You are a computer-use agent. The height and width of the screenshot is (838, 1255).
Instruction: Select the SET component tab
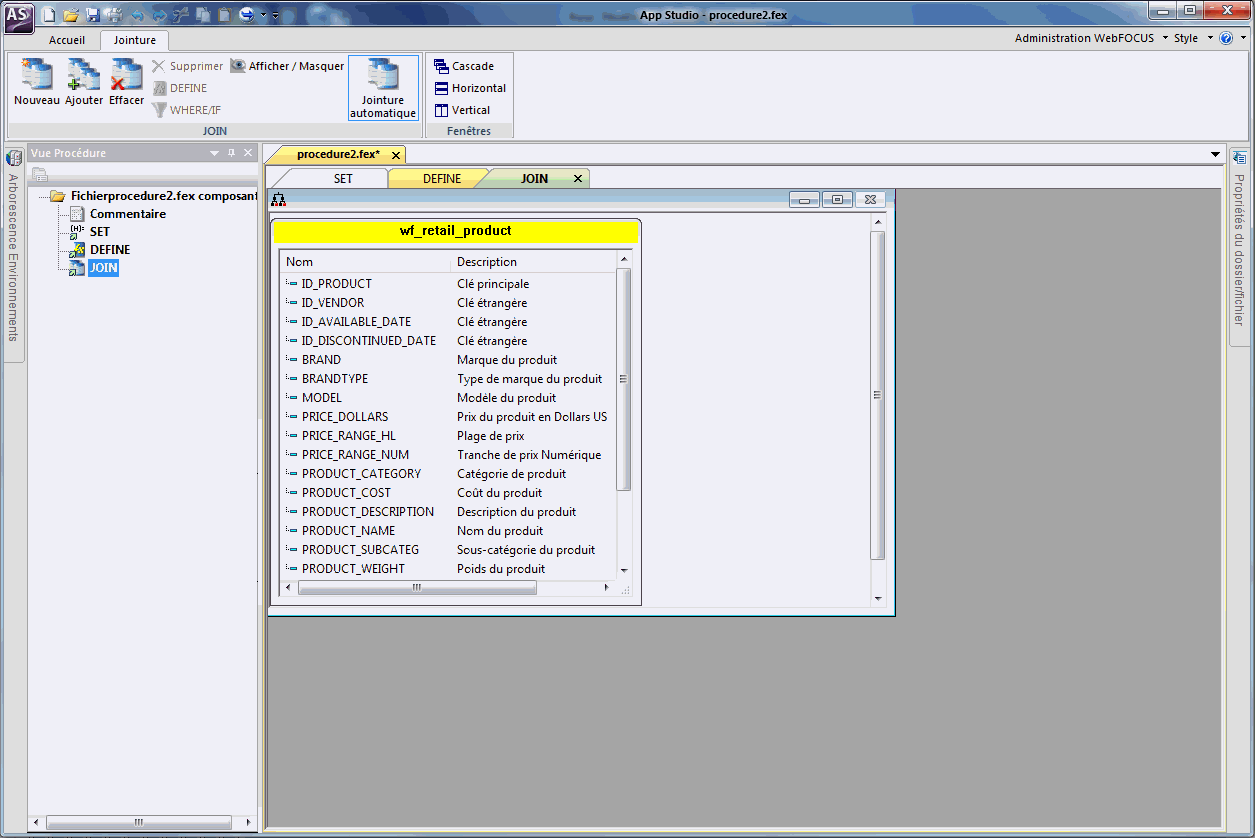[x=343, y=179]
